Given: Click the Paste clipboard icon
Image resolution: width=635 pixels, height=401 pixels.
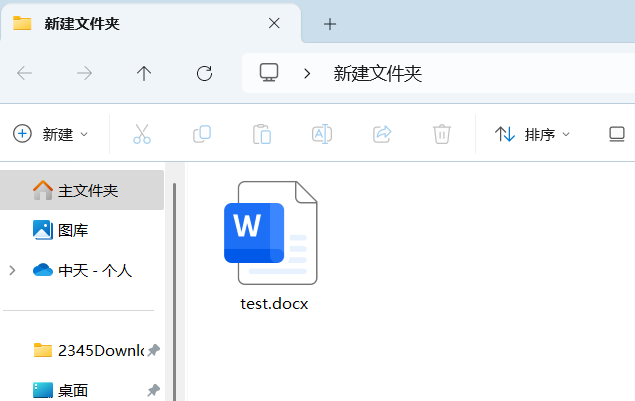Looking at the screenshot, I should [x=262, y=134].
